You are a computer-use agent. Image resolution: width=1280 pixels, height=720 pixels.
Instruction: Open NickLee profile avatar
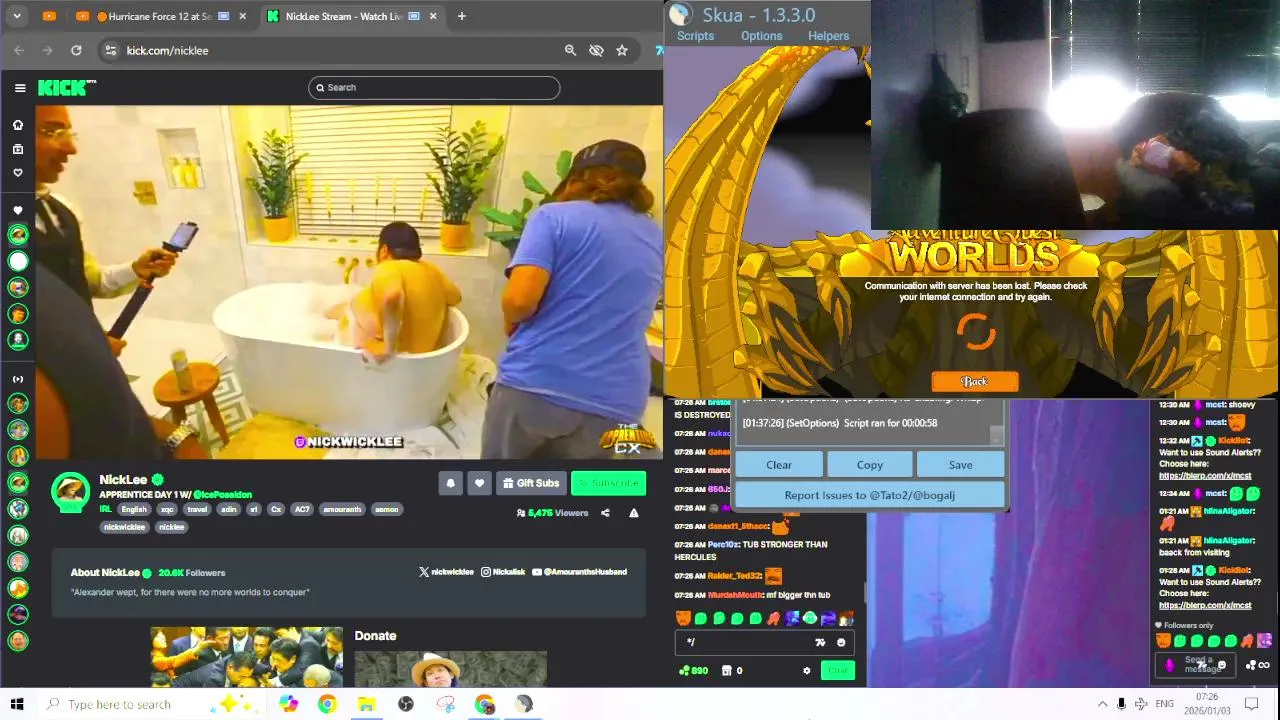pyautogui.click(x=71, y=492)
